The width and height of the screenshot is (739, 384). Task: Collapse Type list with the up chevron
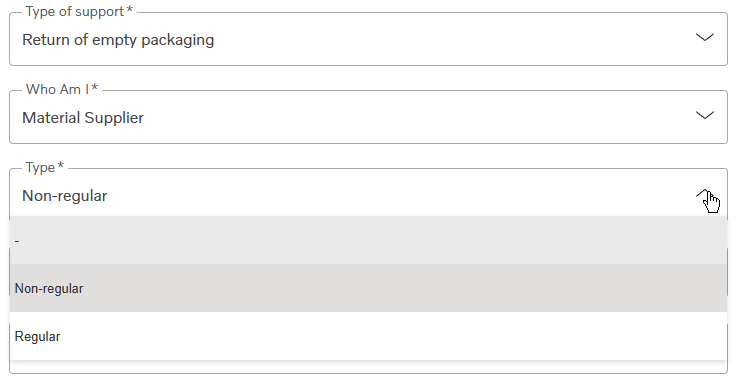point(705,194)
